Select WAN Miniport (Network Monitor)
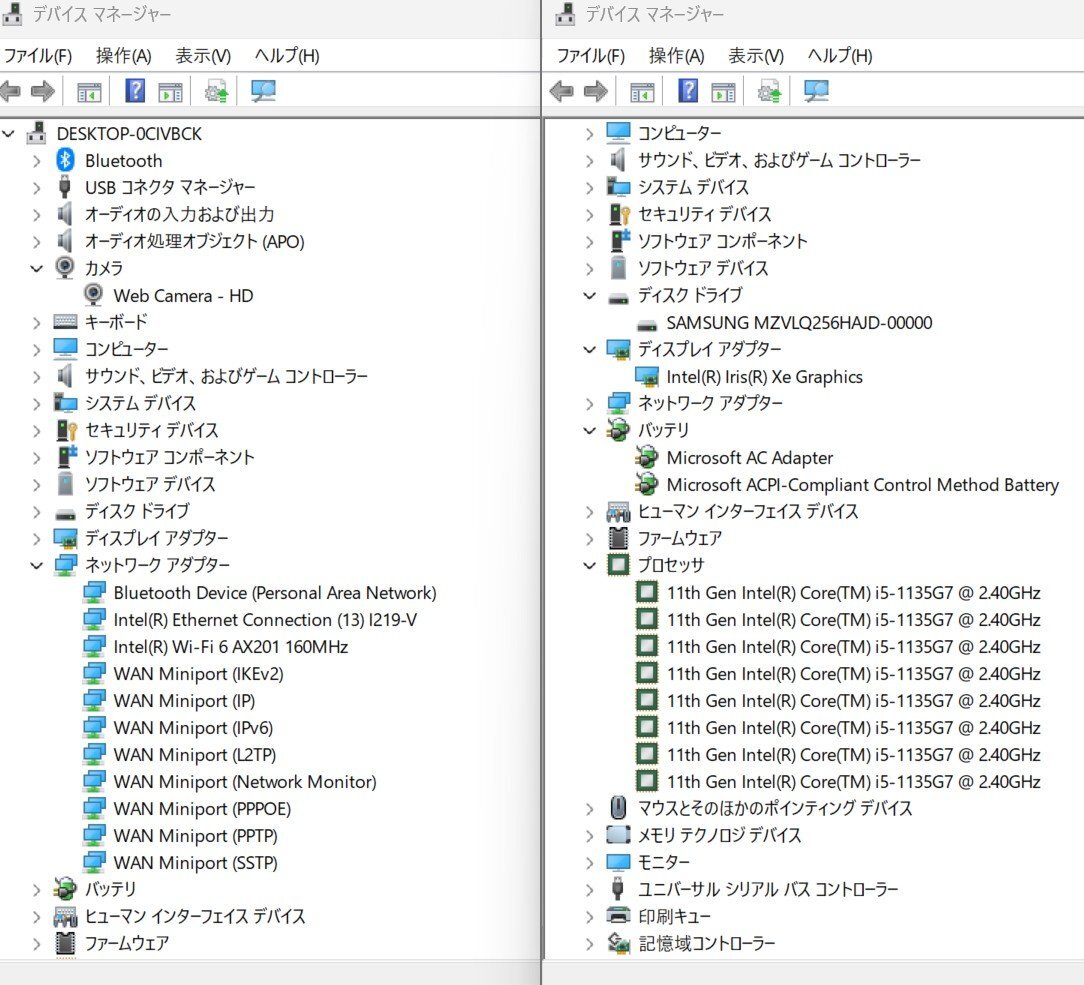 (x=245, y=781)
